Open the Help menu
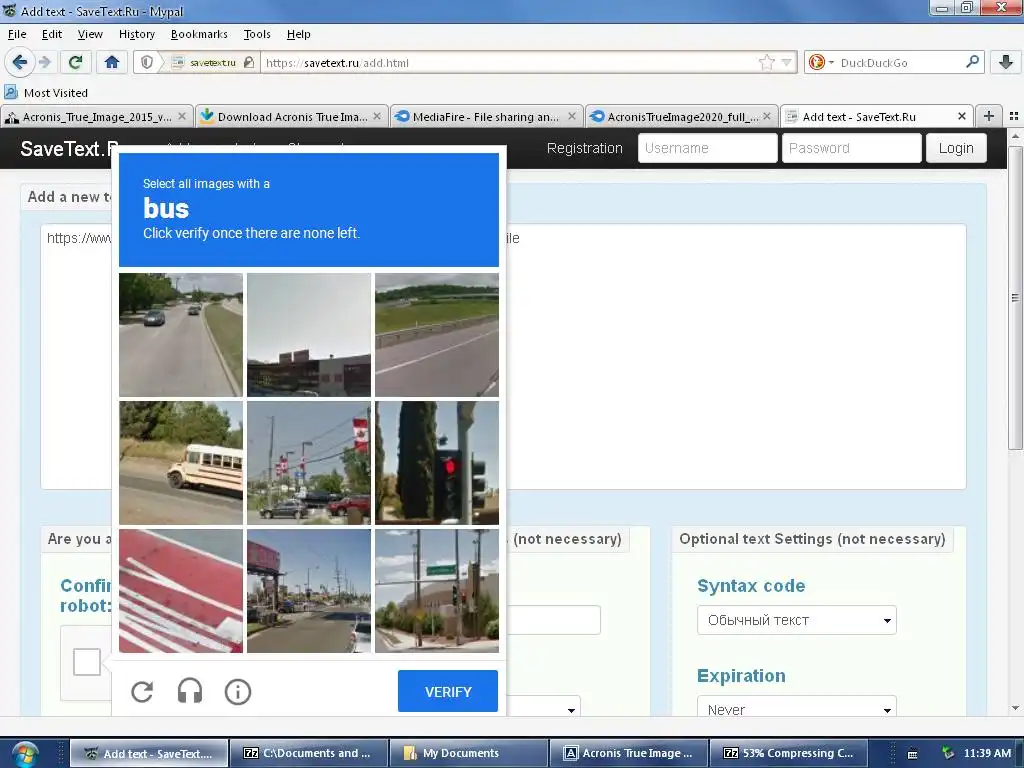The width and height of the screenshot is (1024, 768). point(298,34)
